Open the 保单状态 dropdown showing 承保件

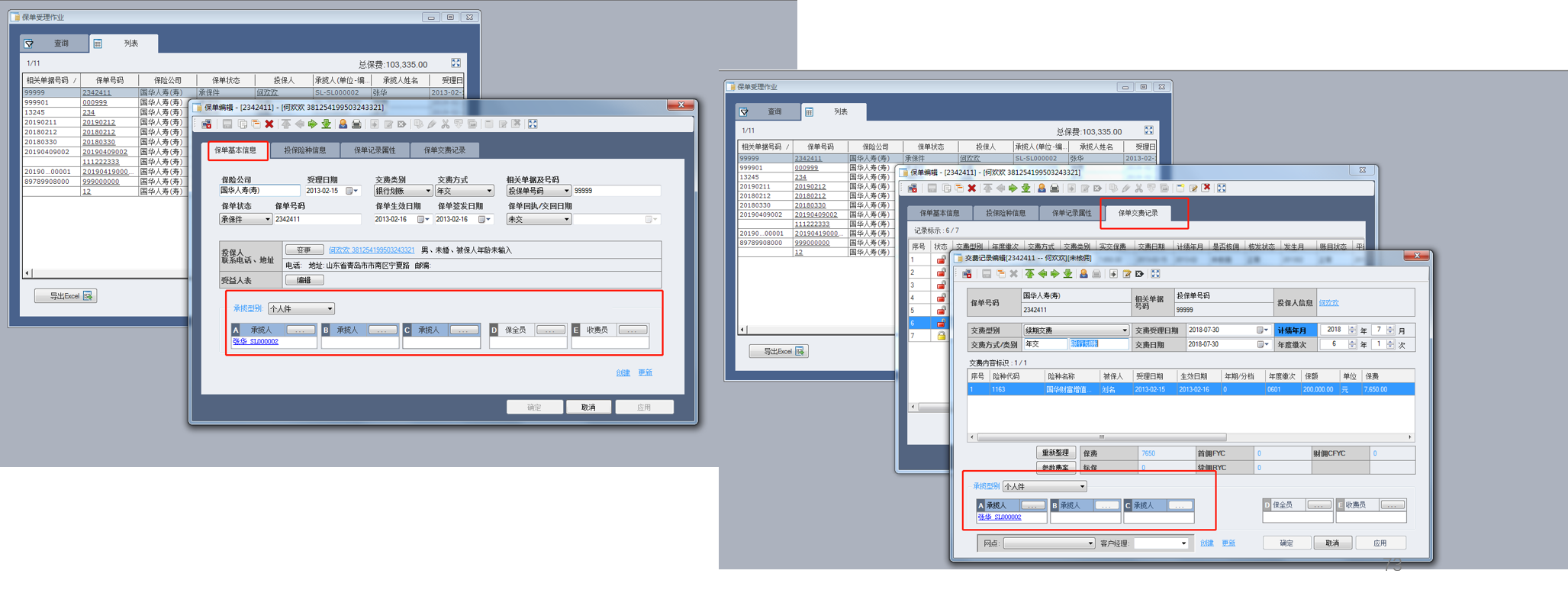pos(267,219)
